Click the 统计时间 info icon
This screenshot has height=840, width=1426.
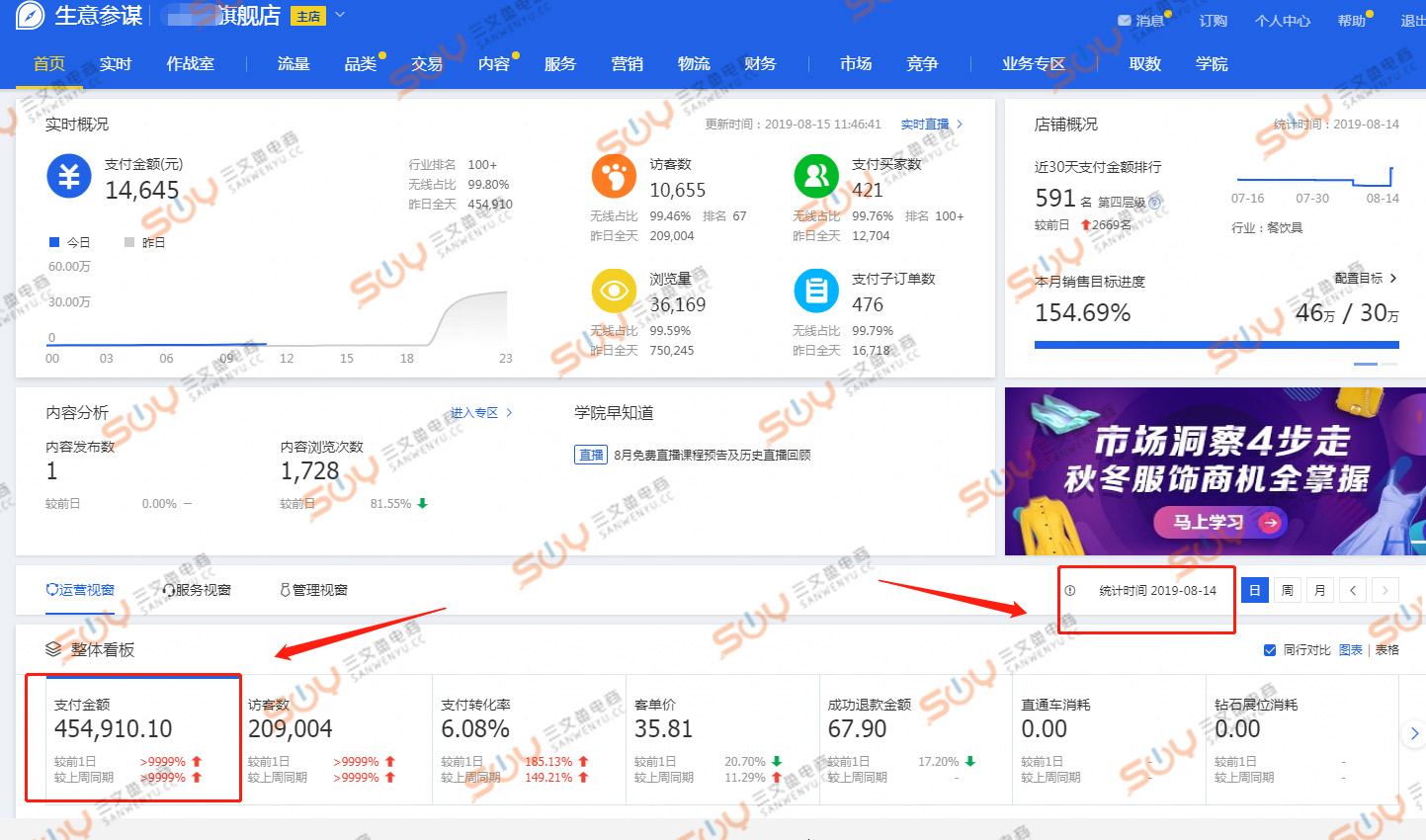(x=1070, y=590)
